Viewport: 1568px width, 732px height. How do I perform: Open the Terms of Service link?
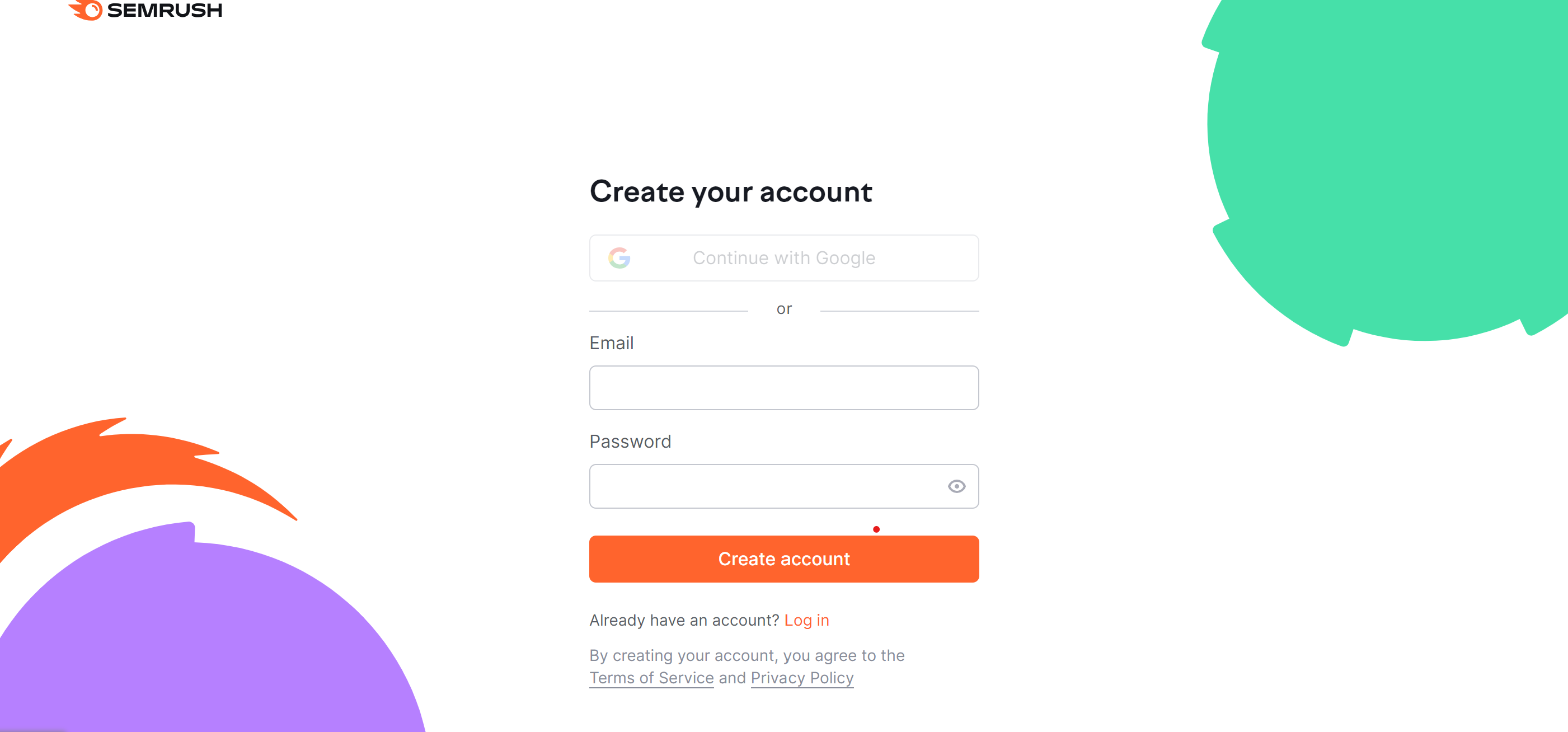651,678
